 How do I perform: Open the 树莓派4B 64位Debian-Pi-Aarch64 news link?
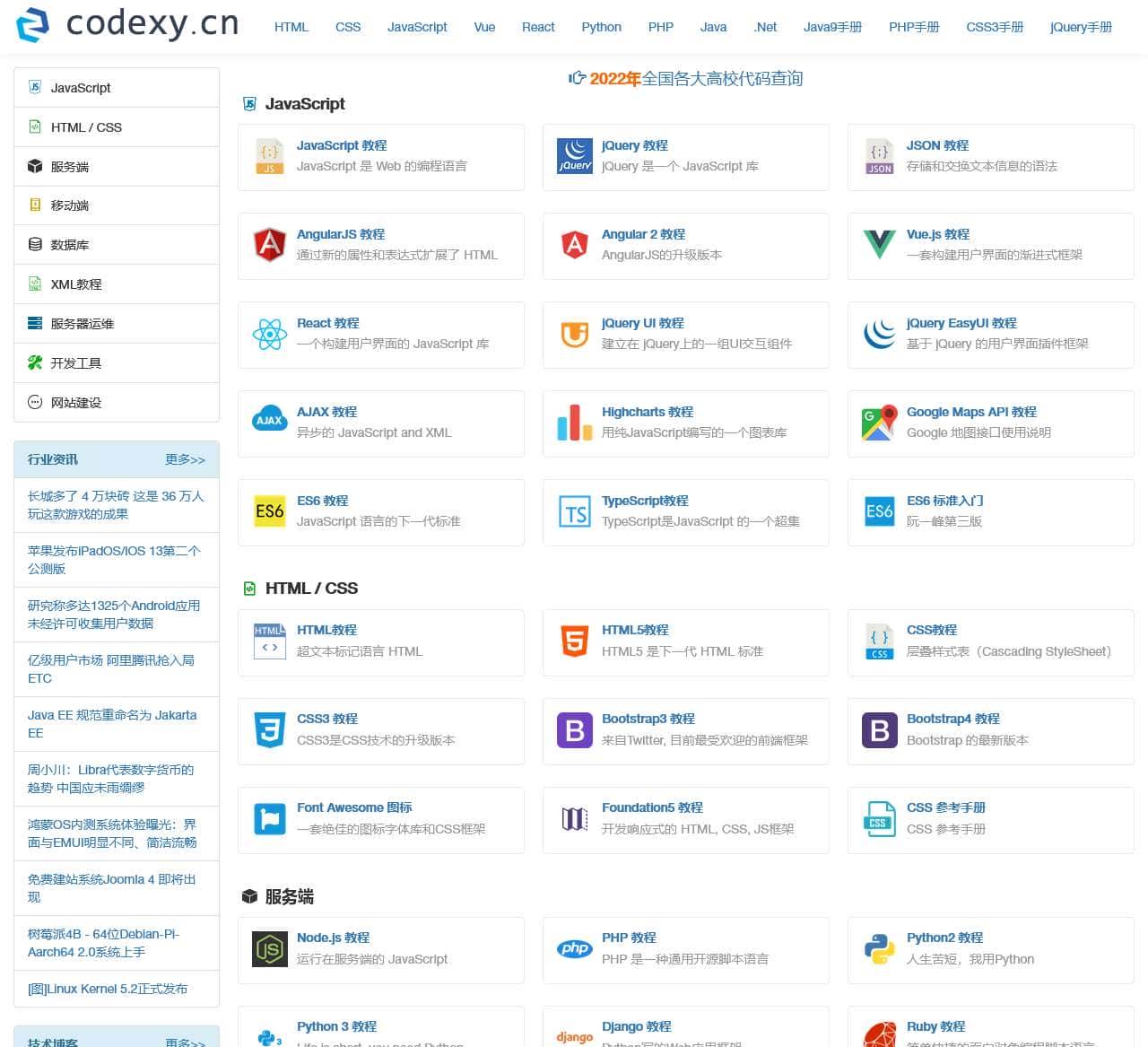(x=103, y=943)
